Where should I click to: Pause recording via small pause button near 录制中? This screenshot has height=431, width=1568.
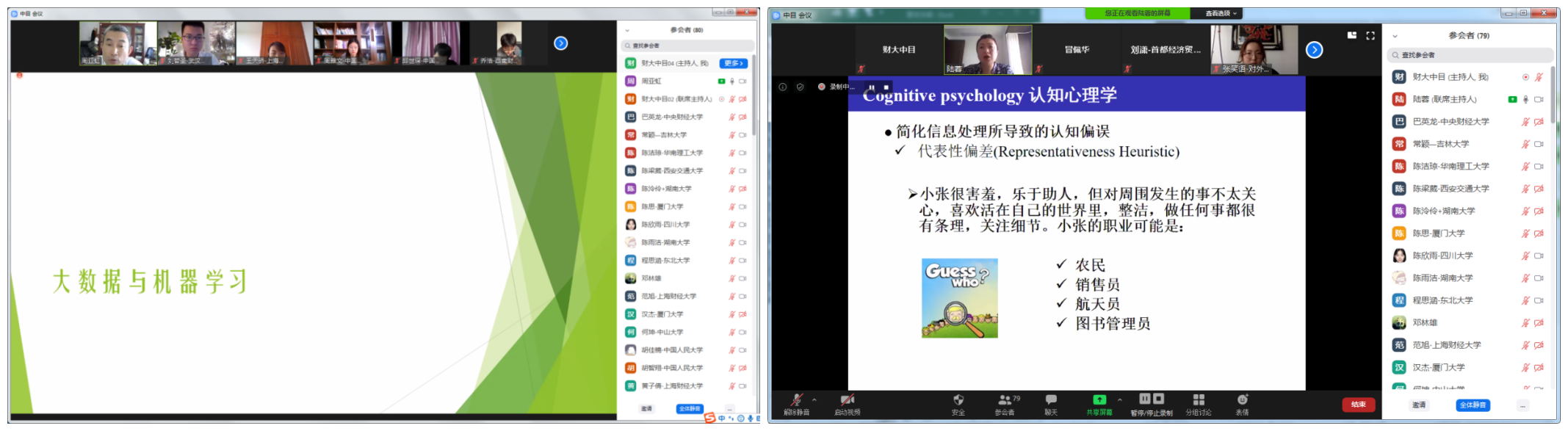click(x=872, y=87)
